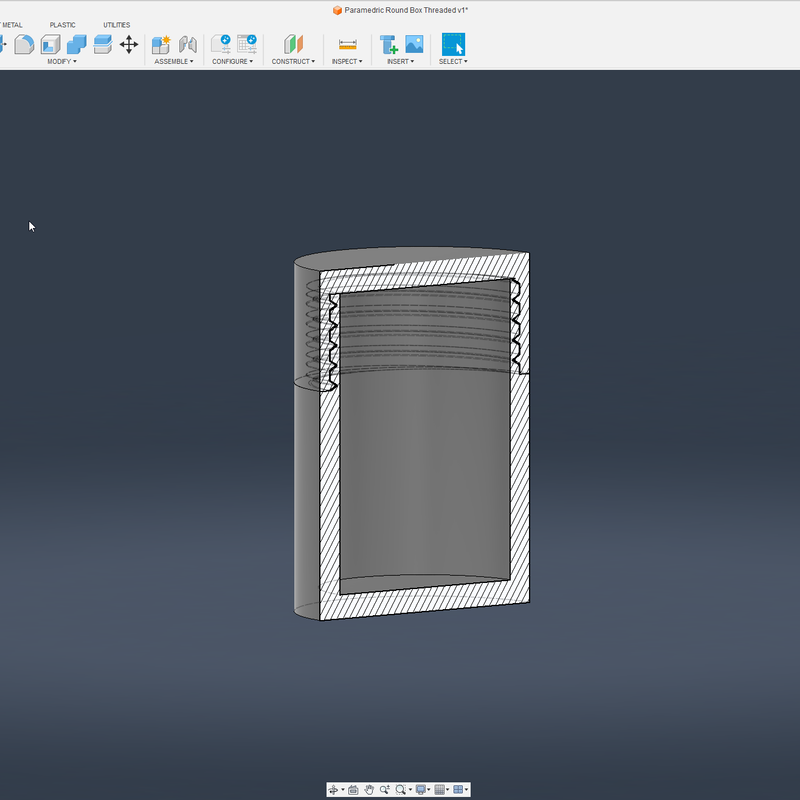Click the Shell tool icon

point(51,44)
